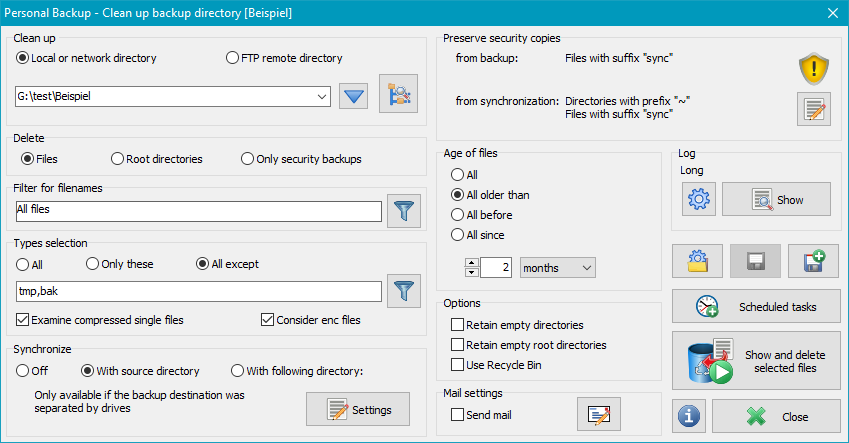Choose to delete Root directories

coord(157,159)
